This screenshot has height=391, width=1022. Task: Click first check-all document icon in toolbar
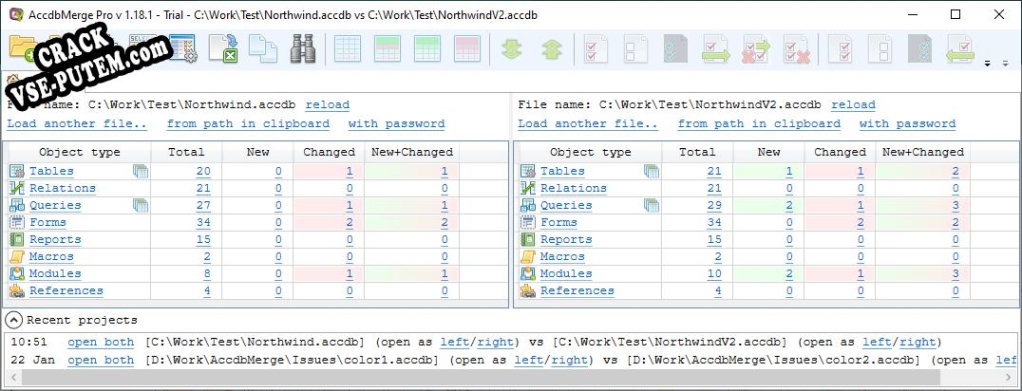[596, 49]
